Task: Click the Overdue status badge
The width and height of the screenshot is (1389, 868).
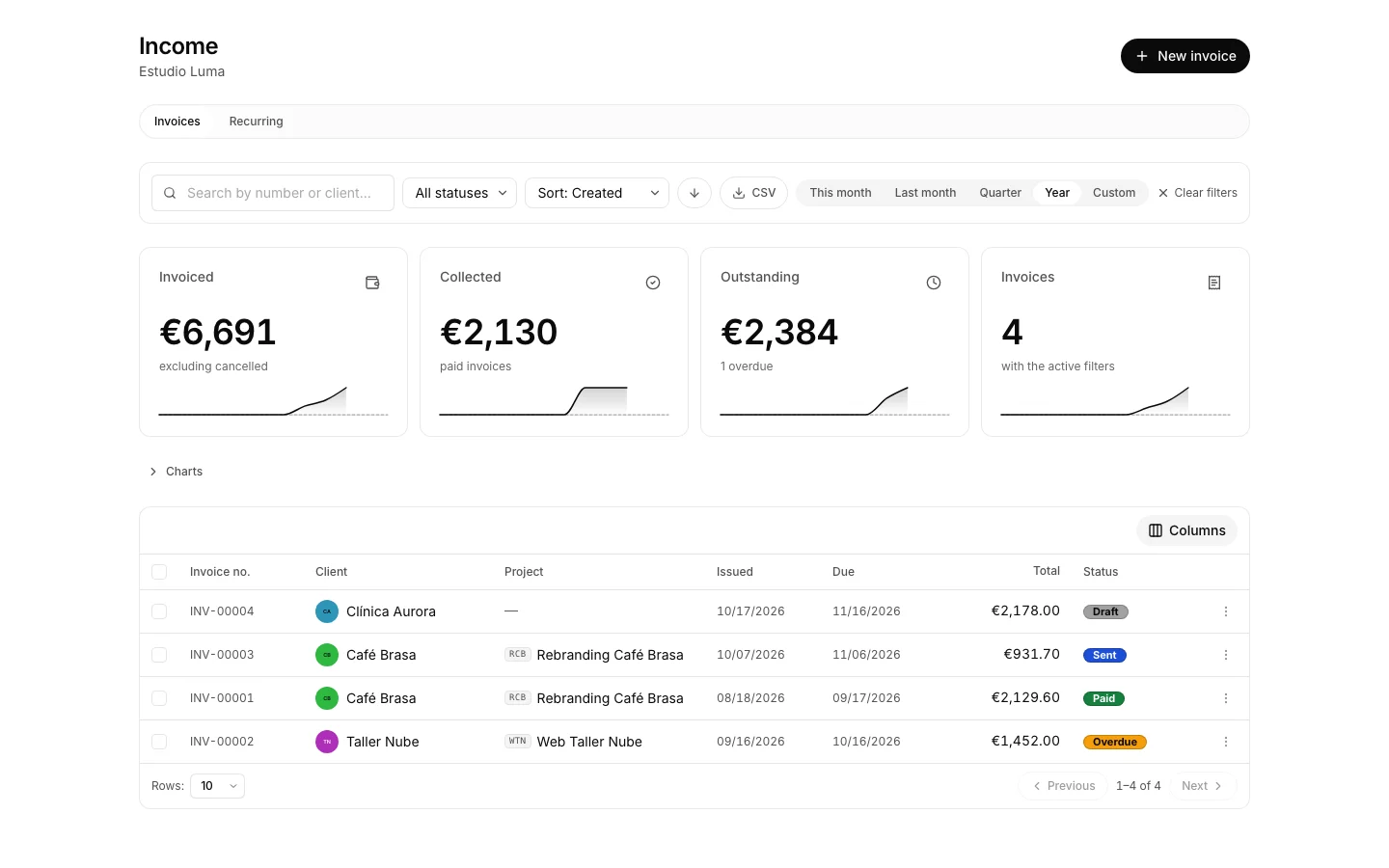Action: (1115, 742)
